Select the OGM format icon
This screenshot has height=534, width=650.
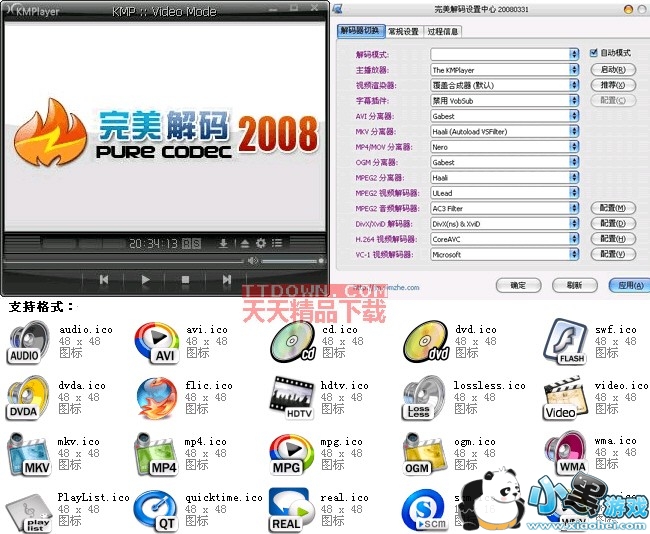(424, 454)
